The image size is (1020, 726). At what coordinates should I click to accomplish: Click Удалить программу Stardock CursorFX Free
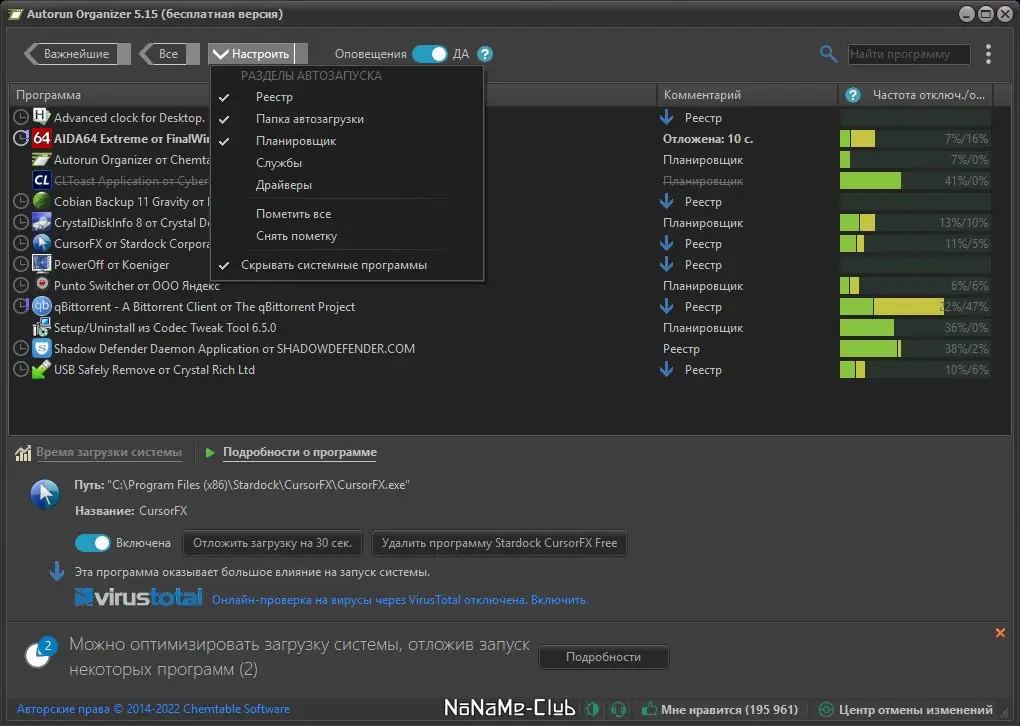499,543
